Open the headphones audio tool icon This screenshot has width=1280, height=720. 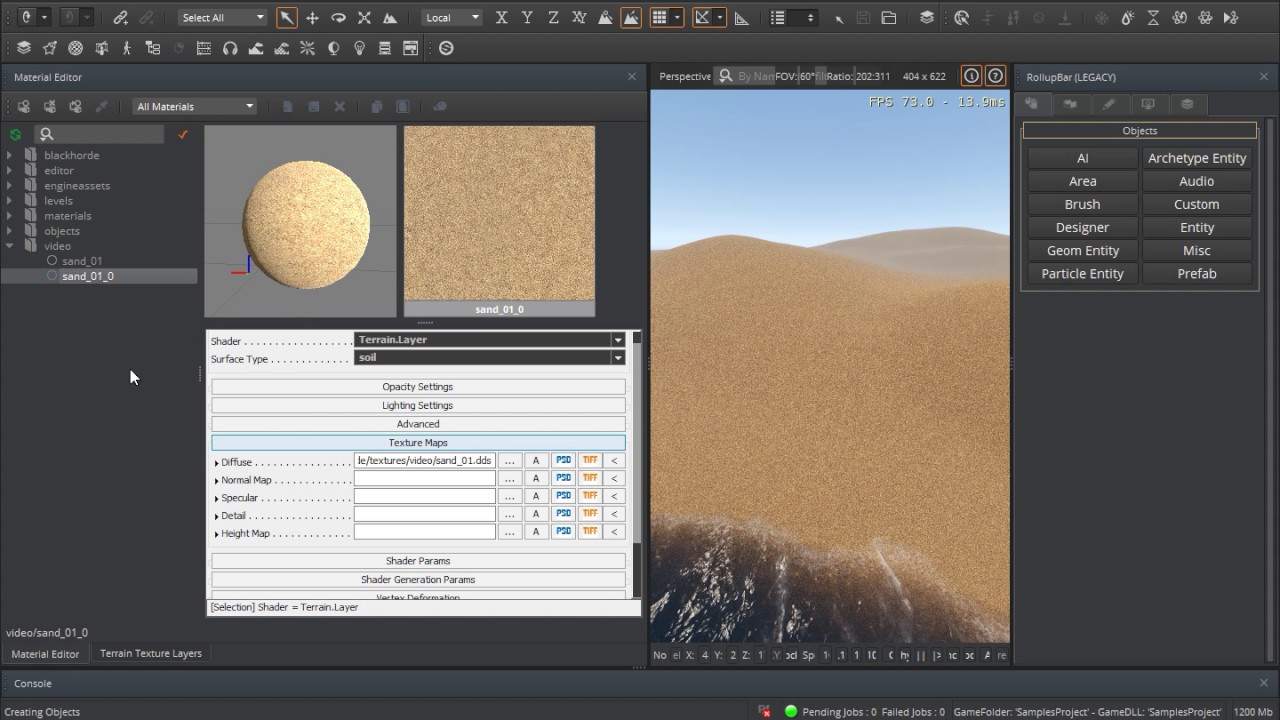[230, 48]
